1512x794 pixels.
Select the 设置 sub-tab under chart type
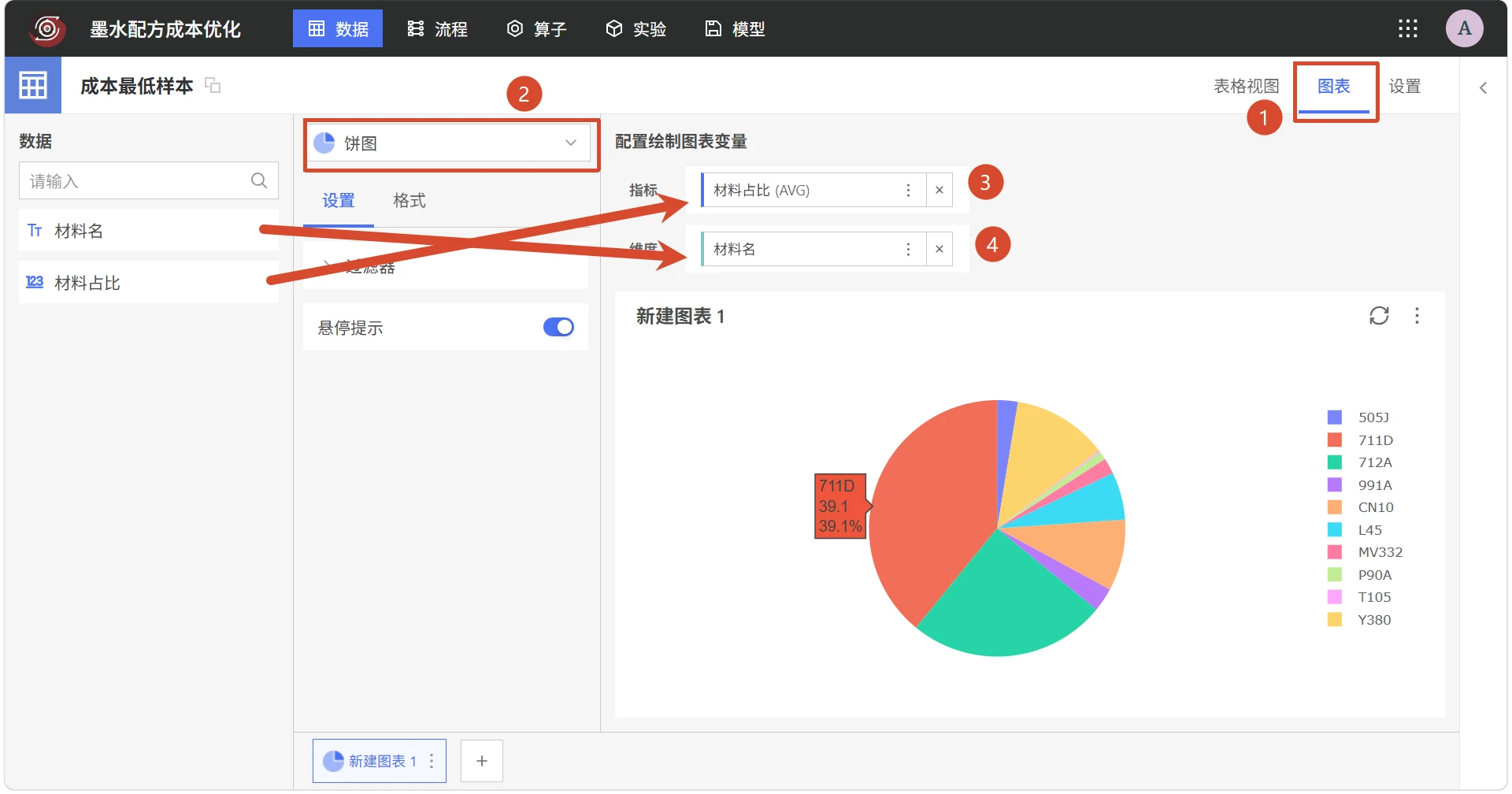339,200
